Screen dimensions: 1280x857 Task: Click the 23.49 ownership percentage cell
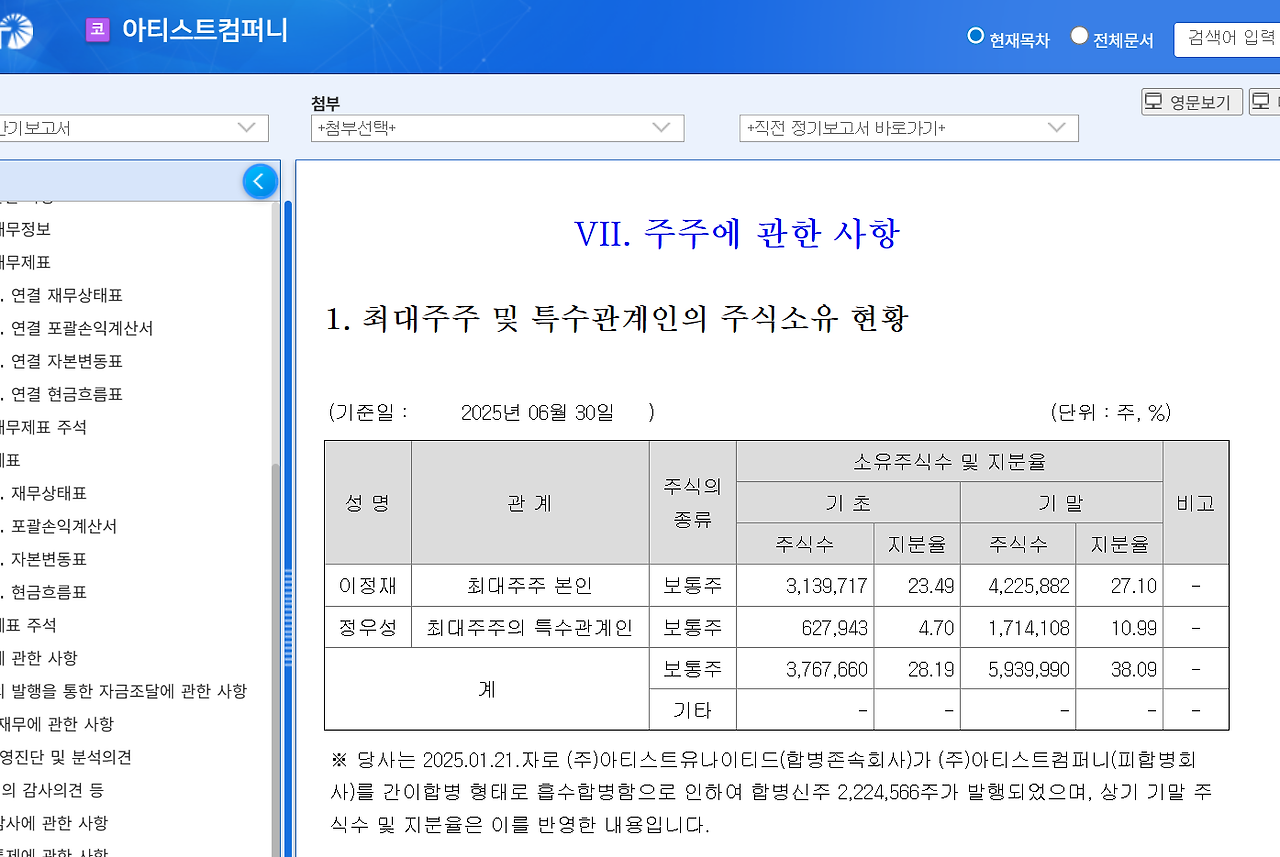pos(917,586)
